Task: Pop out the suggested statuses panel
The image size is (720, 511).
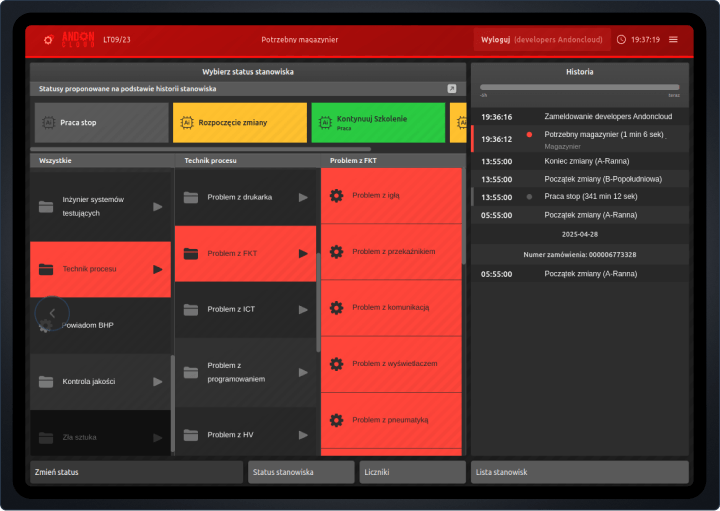Action: pos(451,89)
